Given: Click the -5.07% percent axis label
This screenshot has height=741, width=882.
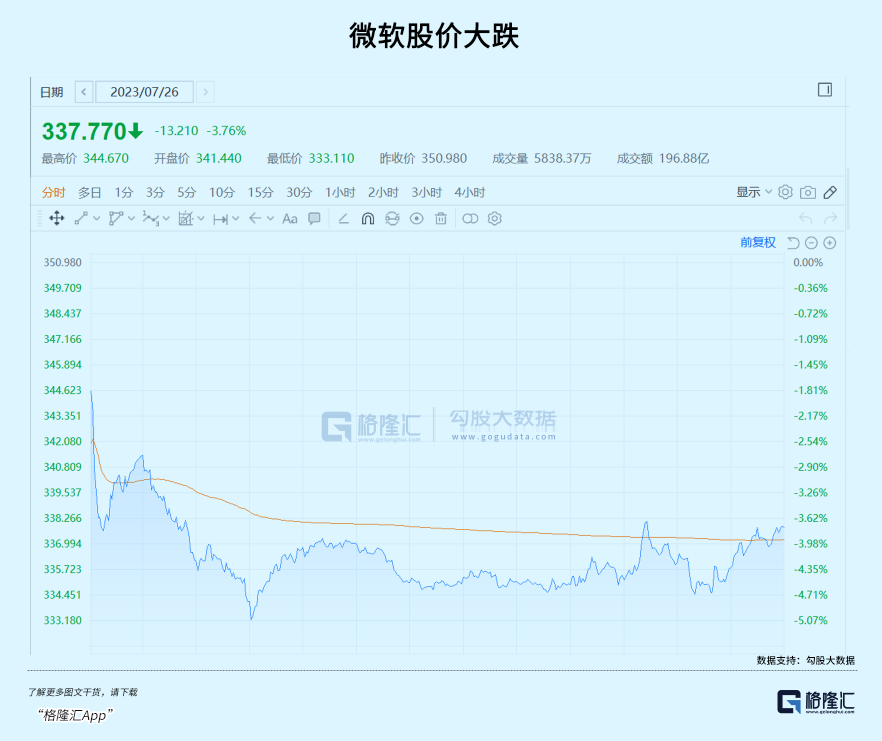Looking at the screenshot, I should click(811, 620).
